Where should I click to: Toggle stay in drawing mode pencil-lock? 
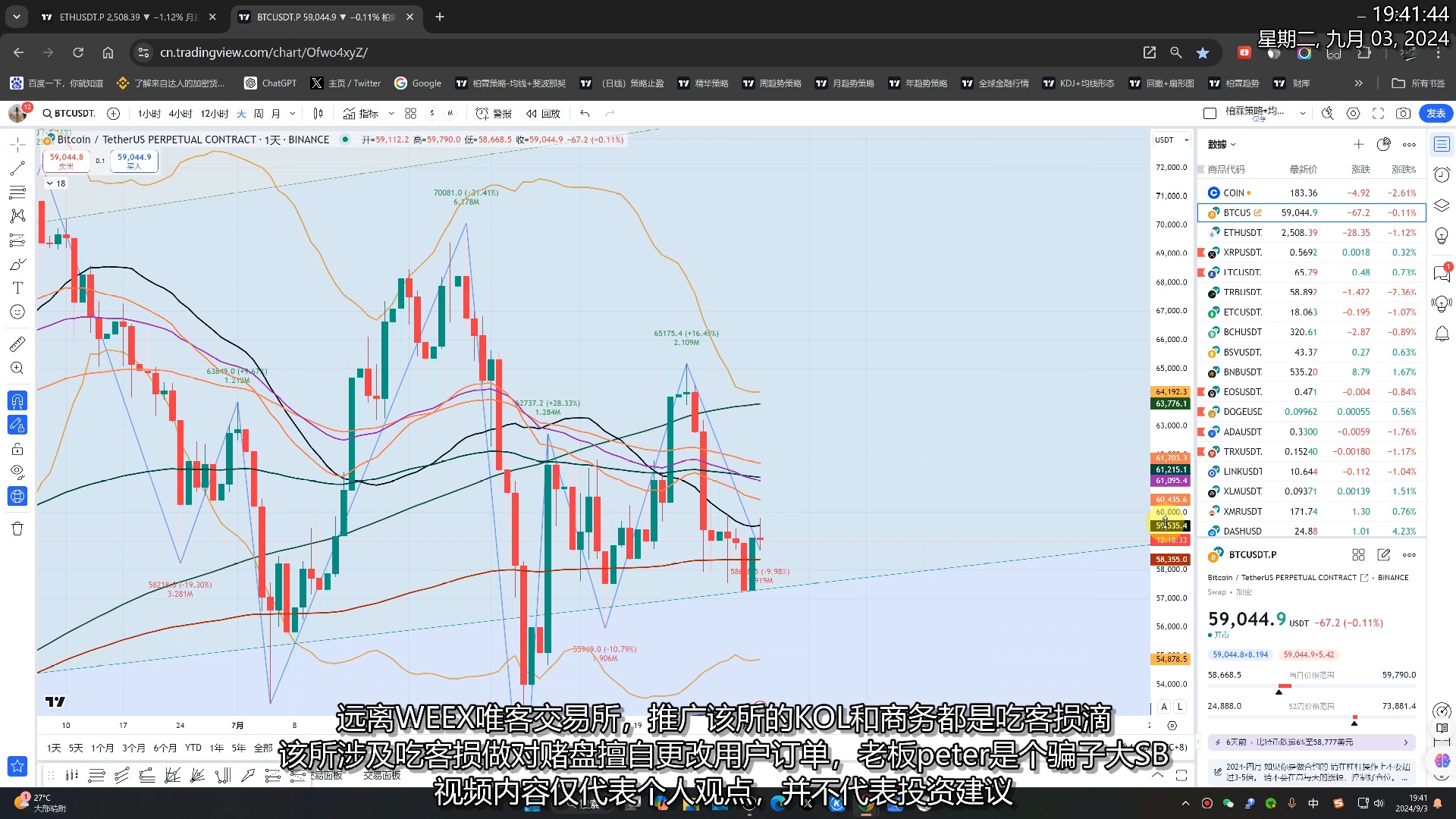(x=17, y=425)
